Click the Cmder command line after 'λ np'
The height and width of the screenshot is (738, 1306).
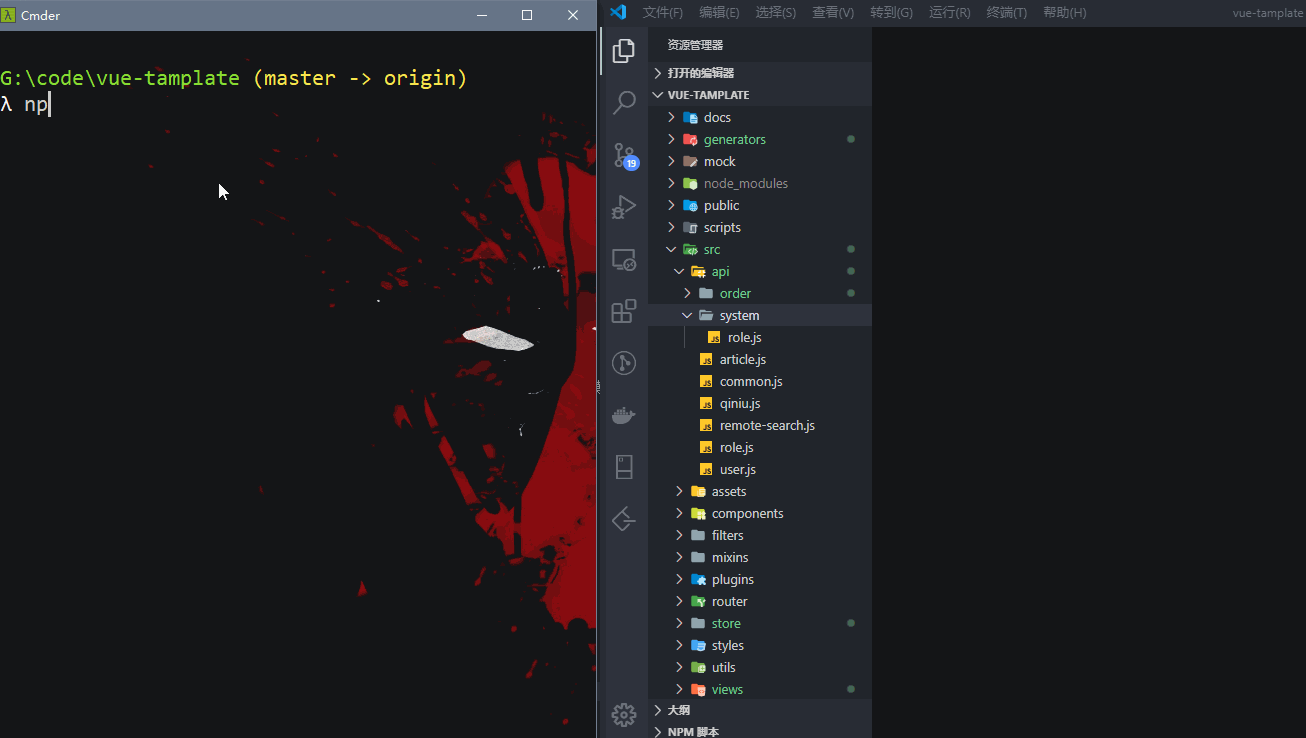(x=50, y=104)
